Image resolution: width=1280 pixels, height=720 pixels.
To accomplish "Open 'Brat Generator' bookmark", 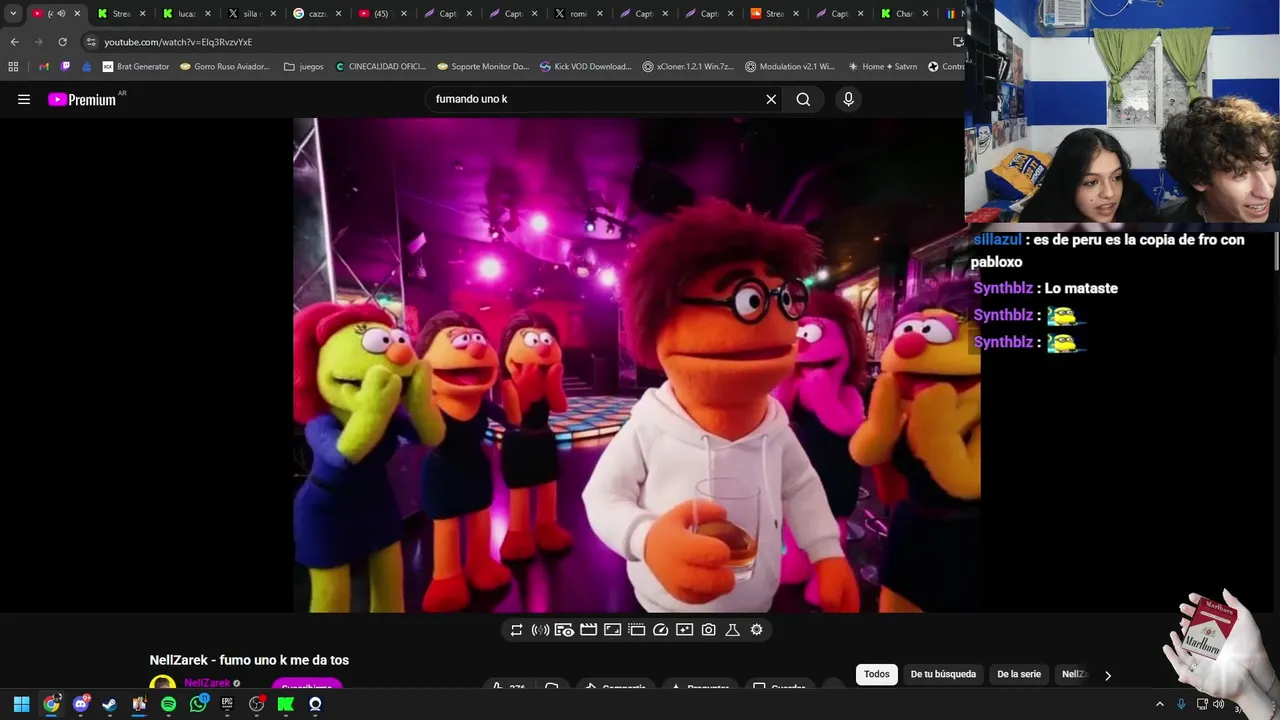I will click(x=136, y=67).
